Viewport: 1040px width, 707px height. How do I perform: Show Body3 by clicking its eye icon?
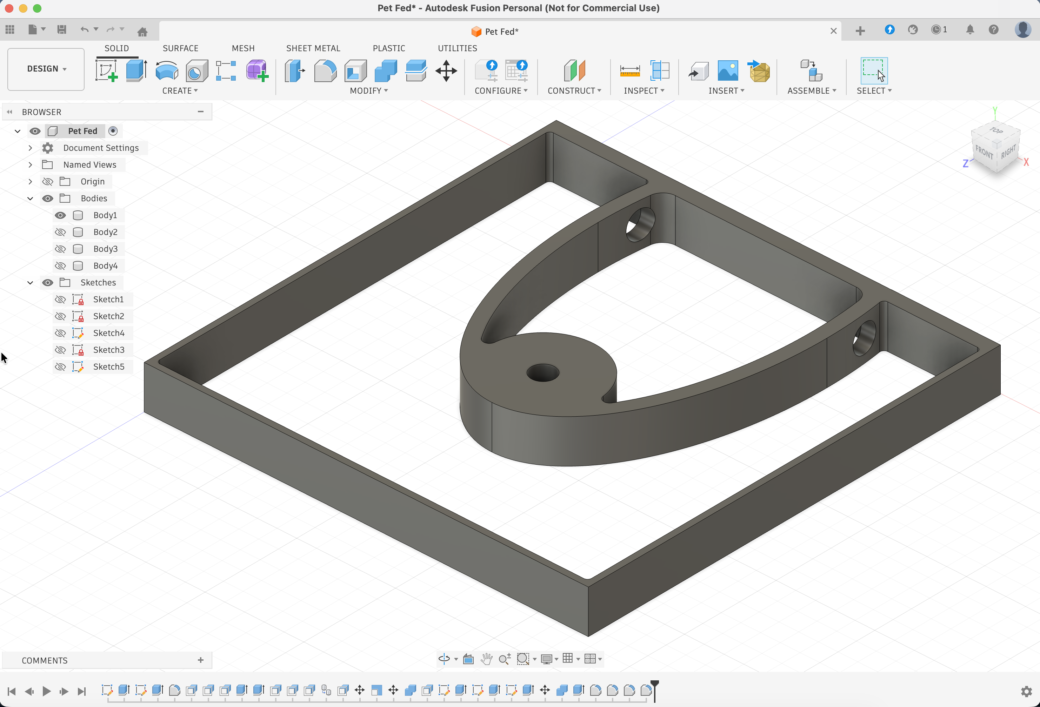tap(60, 249)
